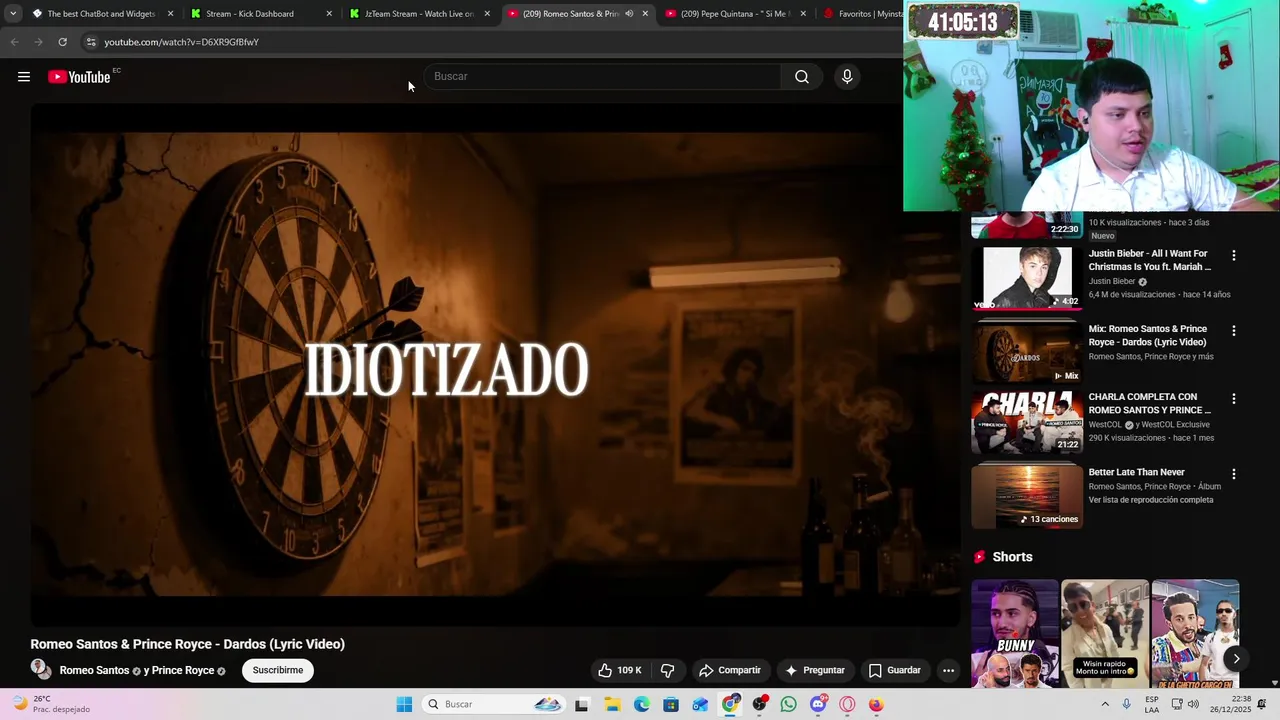Show hidden system tray icons

coord(1105,704)
